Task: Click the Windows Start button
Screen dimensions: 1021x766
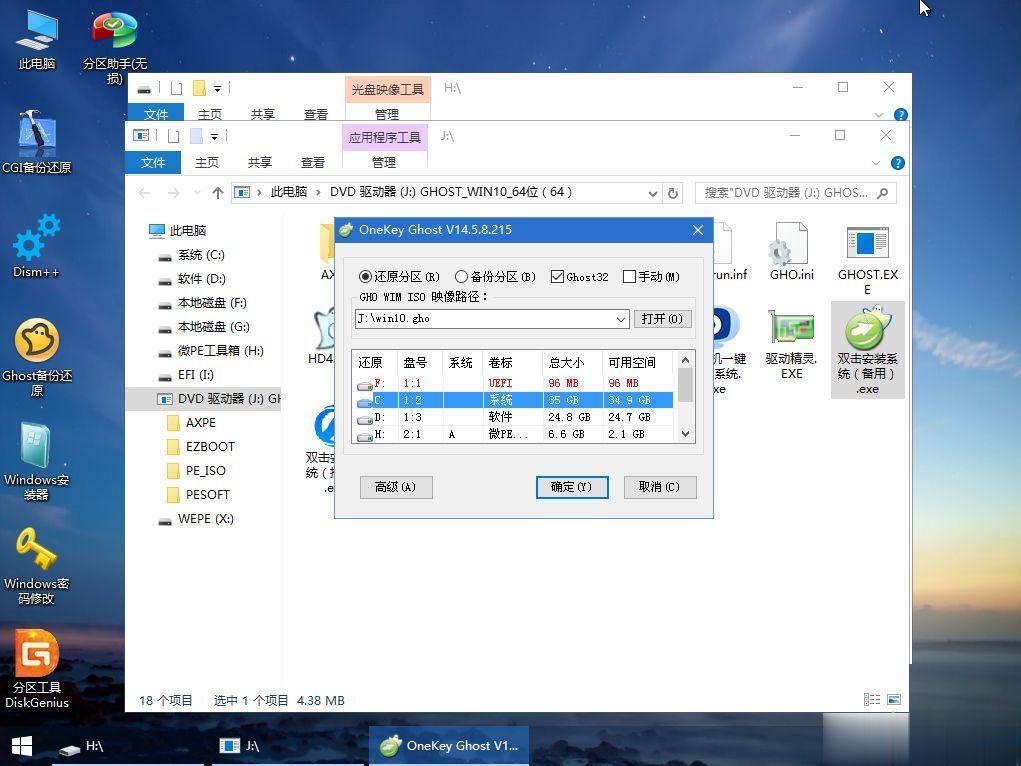Action: 22,746
